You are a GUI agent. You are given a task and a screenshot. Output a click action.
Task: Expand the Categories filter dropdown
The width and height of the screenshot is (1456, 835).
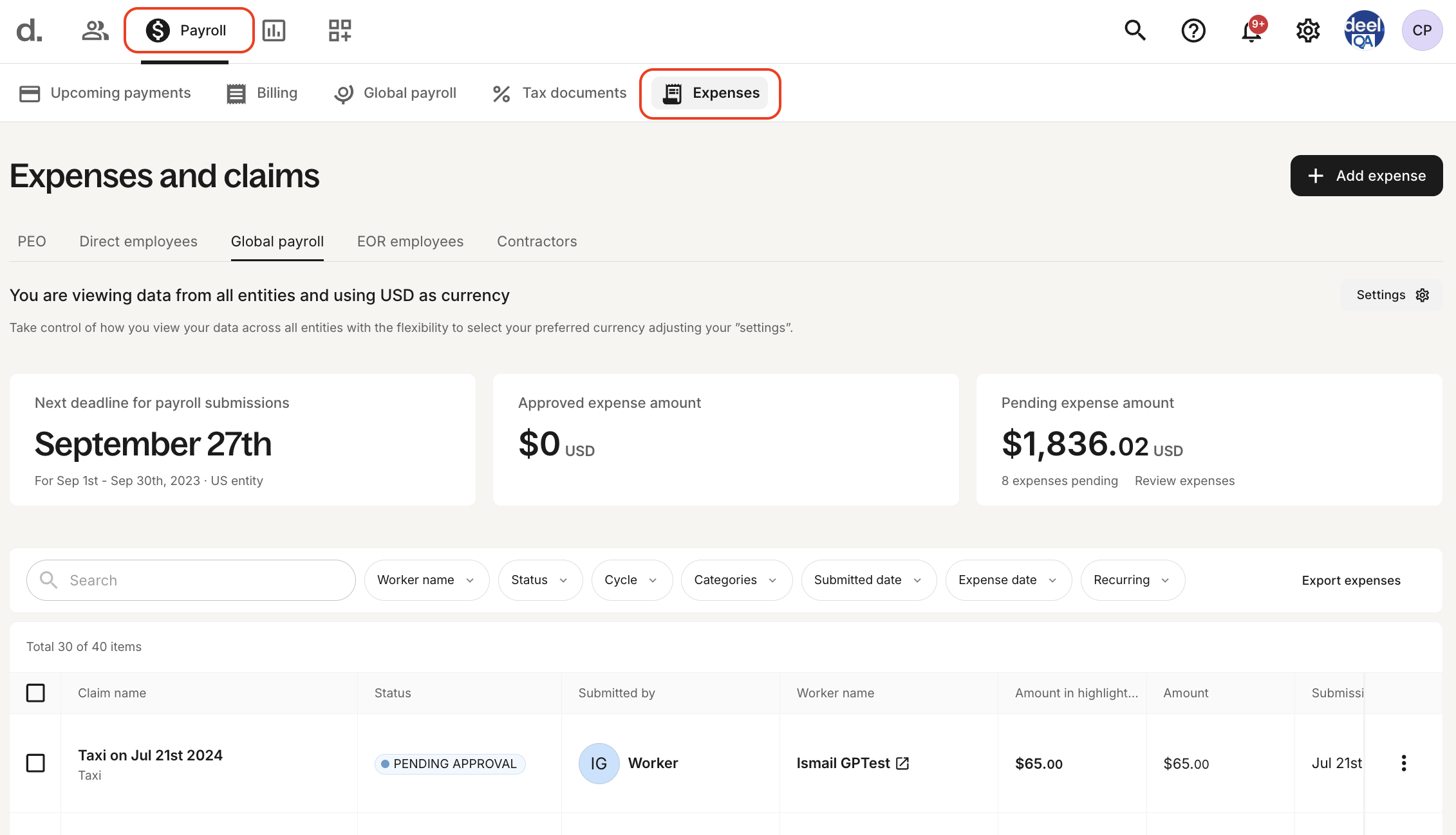point(736,580)
